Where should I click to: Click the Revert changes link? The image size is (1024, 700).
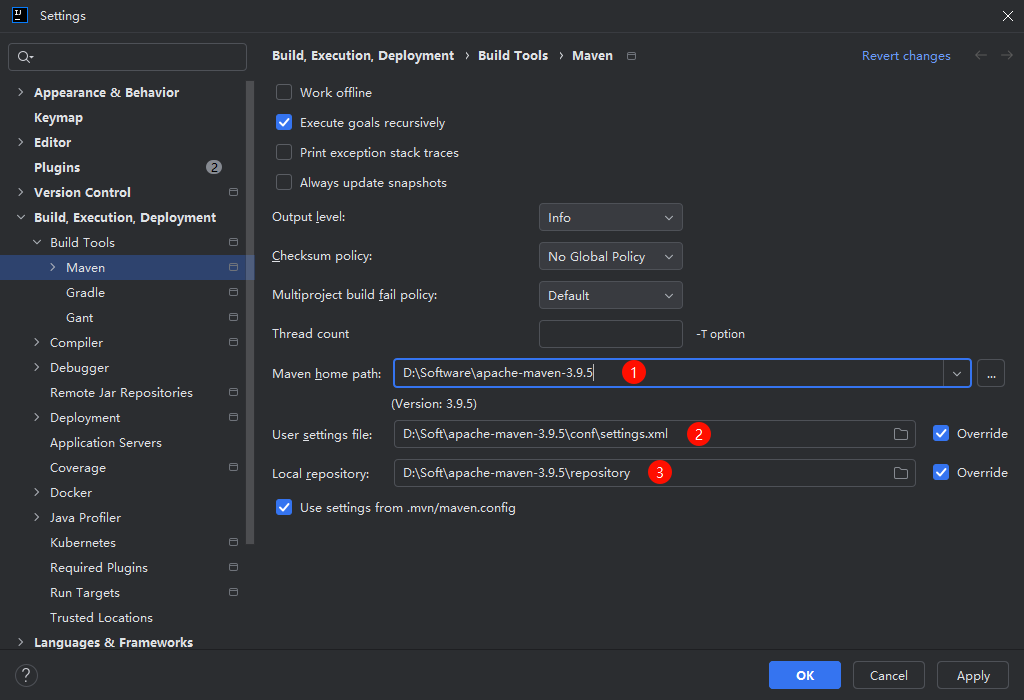coord(906,56)
